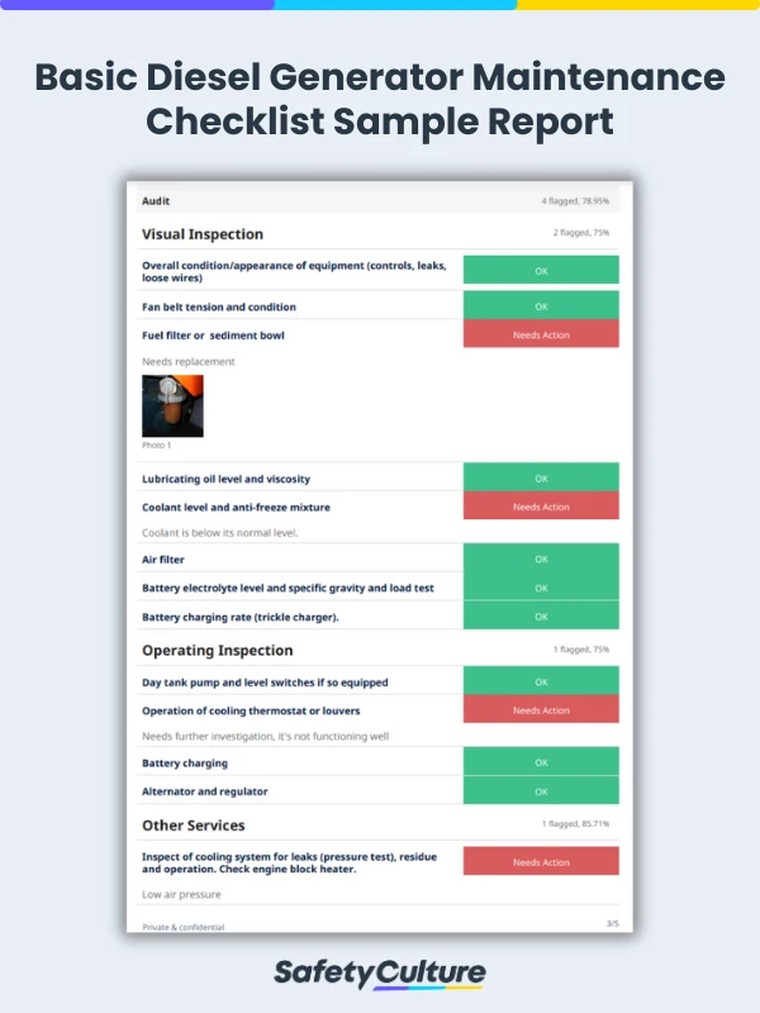
Task: Click Needs Action for cooling thermostat or louvers
Action: pos(541,711)
